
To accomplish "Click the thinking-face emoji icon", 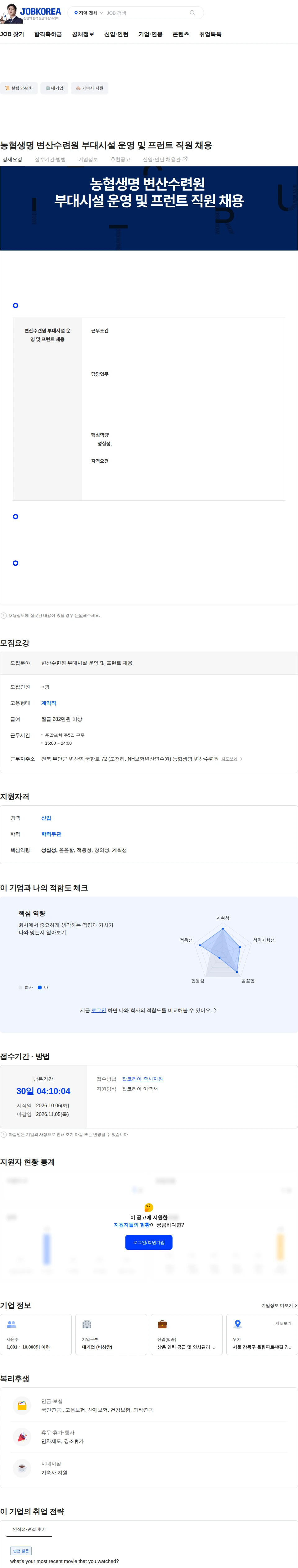I will click(149, 1208).
